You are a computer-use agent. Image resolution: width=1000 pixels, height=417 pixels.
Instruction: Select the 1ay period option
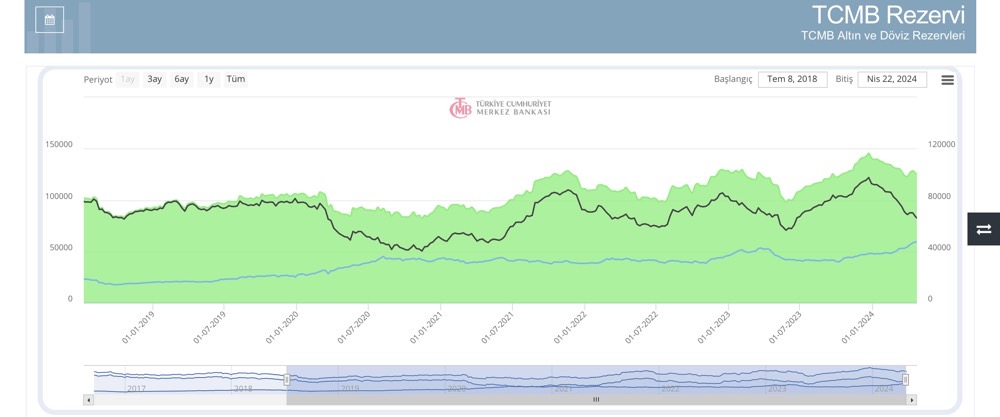tap(127, 79)
